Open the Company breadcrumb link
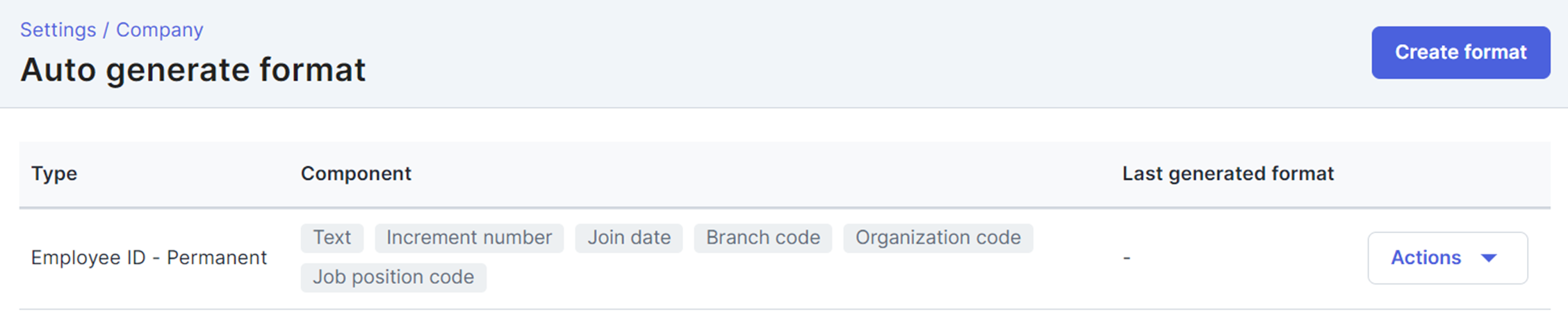Viewport: 1568px width, 332px height. point(160,30)
